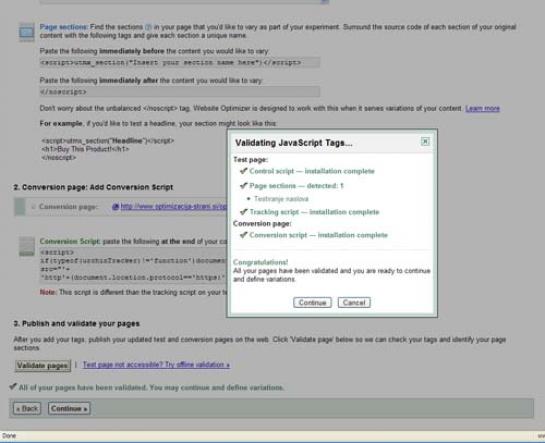Click the utmx_section script code field
The height and width of the screenshot is (443, 545).
tap(179, 63)
